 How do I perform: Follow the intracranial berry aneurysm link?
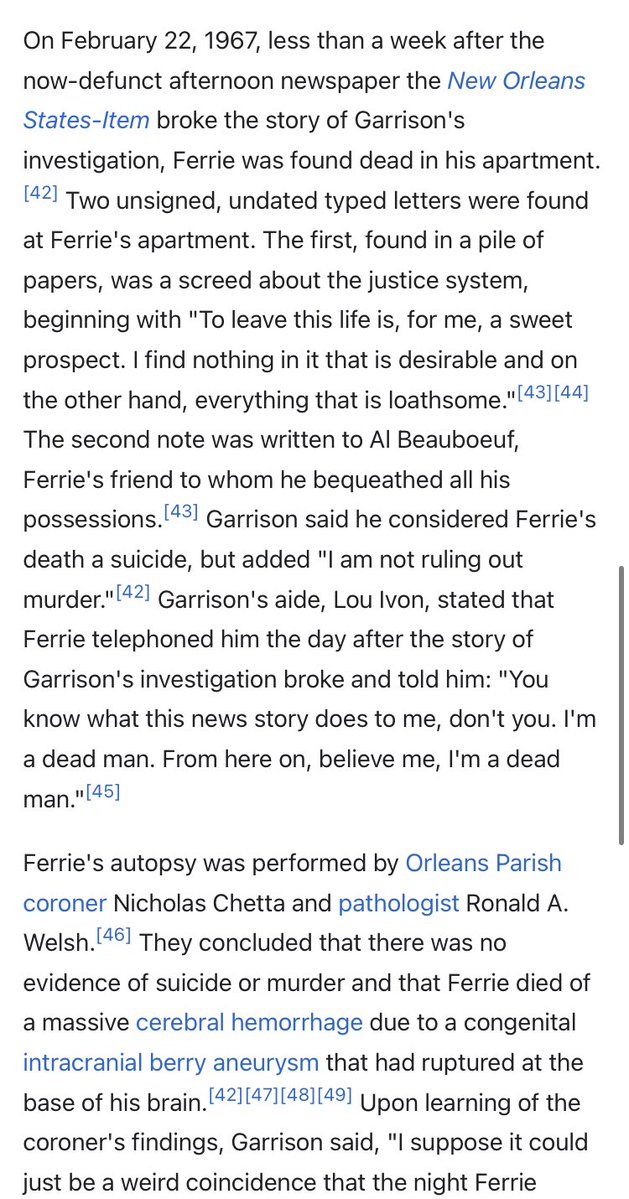tap(171, 1062)
